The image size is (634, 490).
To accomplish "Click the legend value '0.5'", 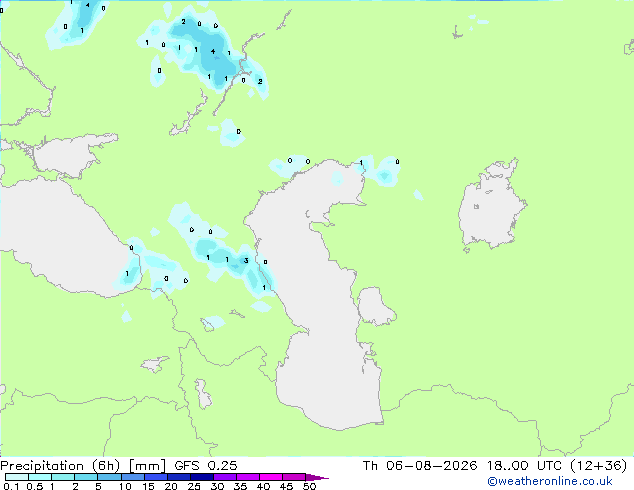I will pyautogui.click(x=35, y=486).
